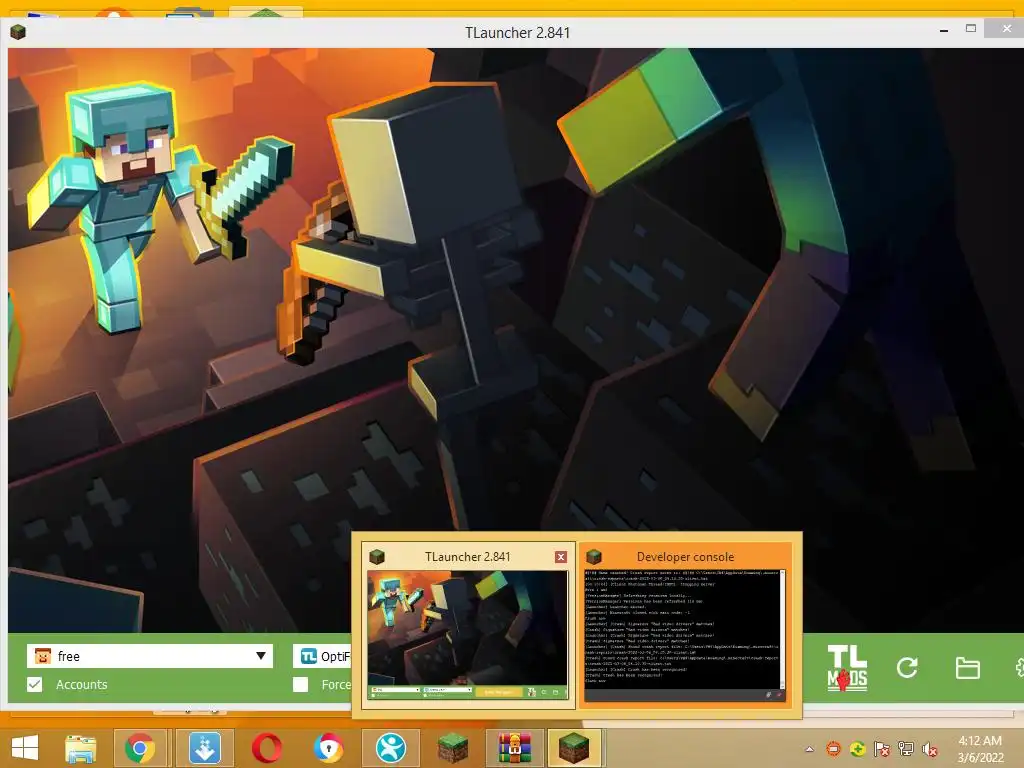Toggle the Accounts checkbox
Screen dimensions: 1024x768
pos(35,684)
